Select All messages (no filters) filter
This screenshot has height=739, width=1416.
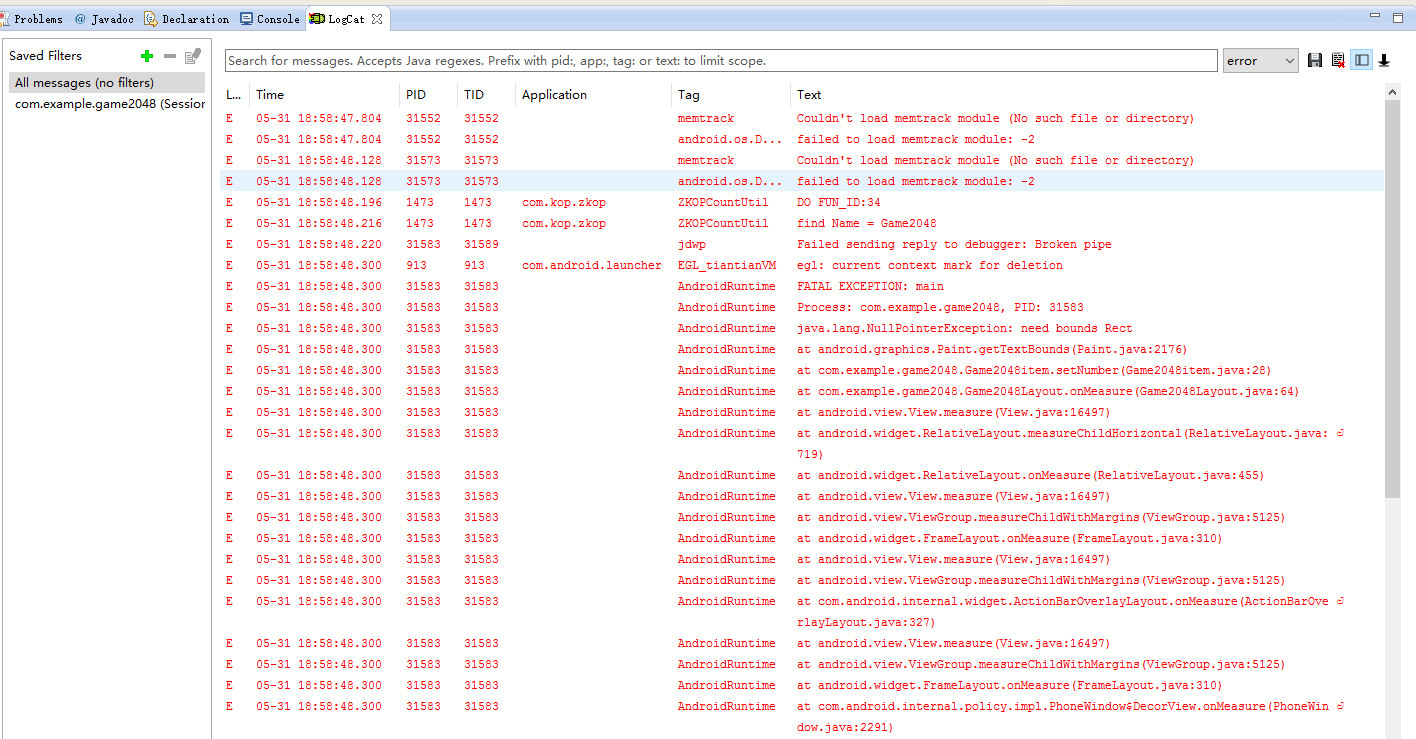coord(107,83)
